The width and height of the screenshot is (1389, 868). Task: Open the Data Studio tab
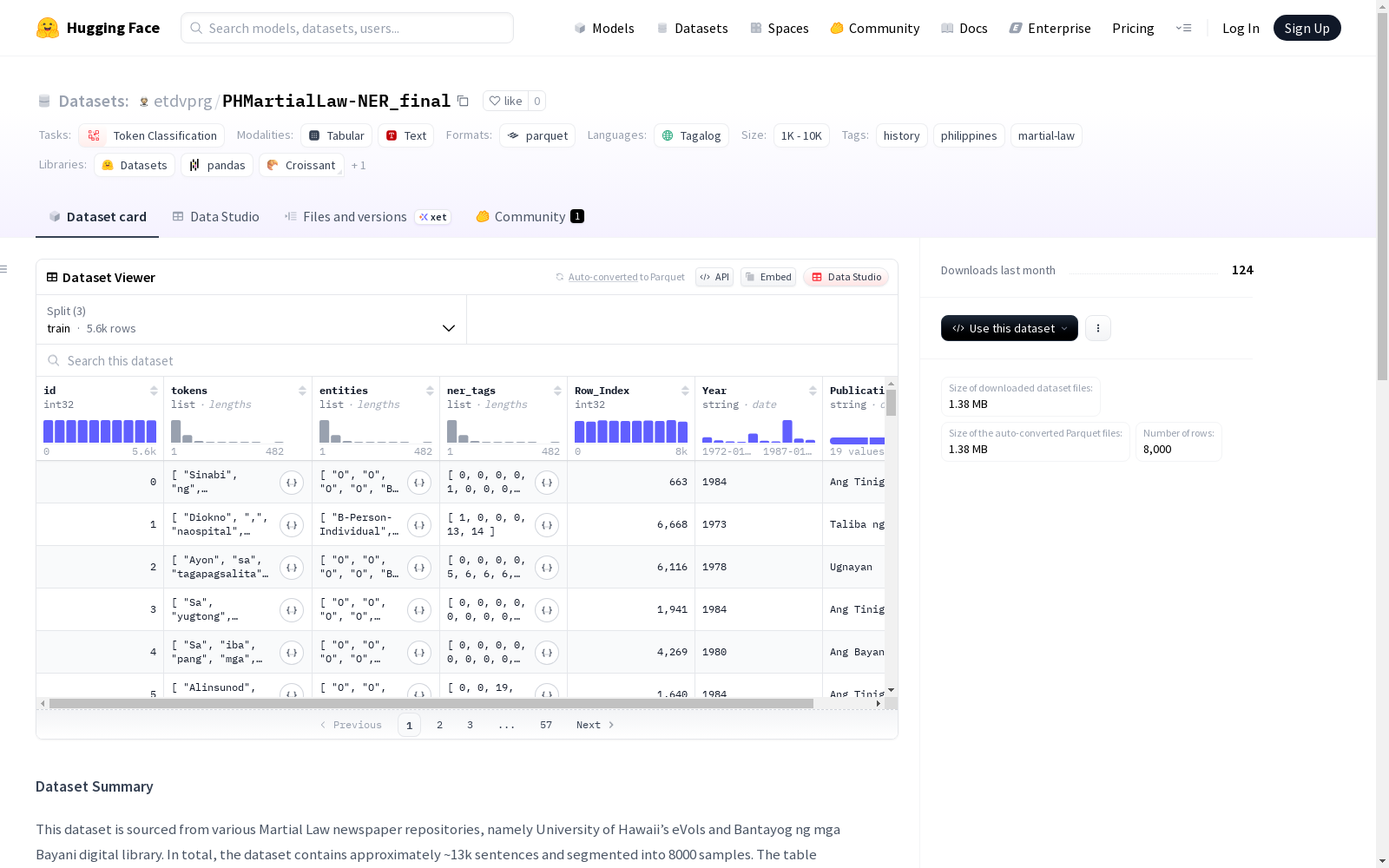pos(215,217)
